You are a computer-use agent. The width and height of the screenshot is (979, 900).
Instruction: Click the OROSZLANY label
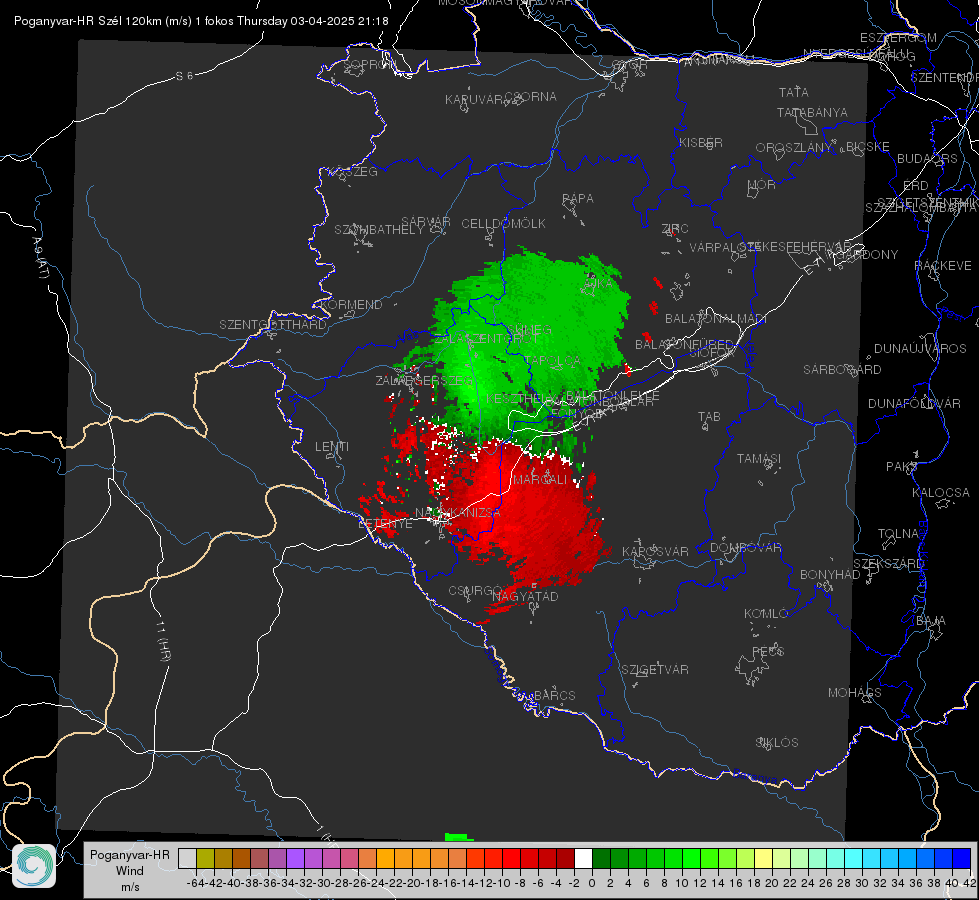click(x=794, y=147)
